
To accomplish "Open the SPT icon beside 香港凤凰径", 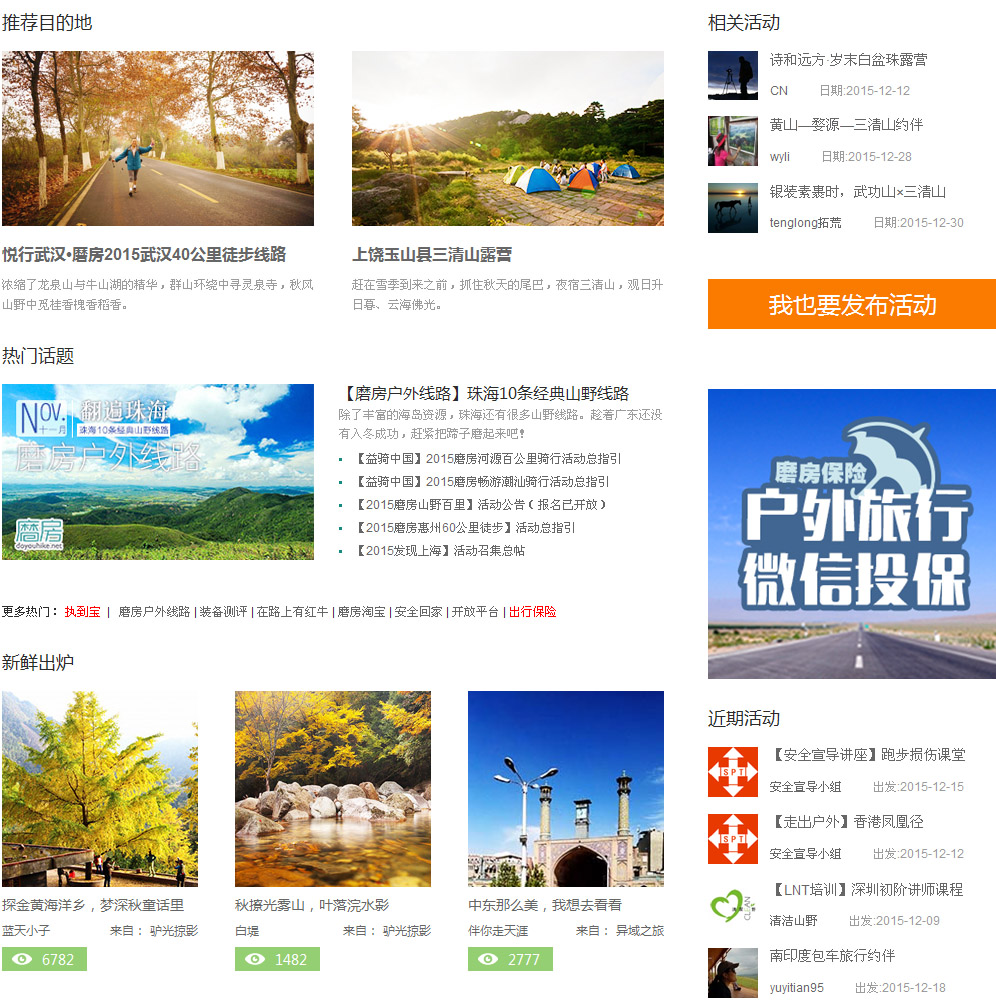I will 733,839.
